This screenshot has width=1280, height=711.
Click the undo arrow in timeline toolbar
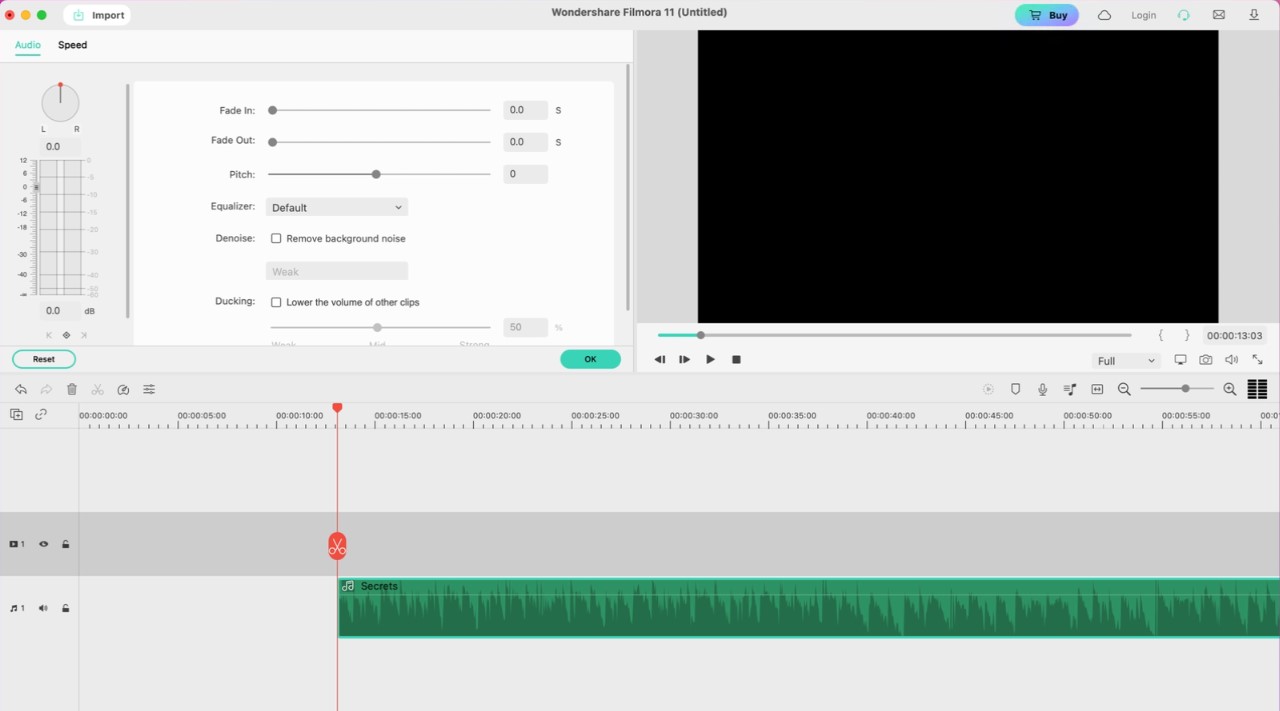click(21, 389)
